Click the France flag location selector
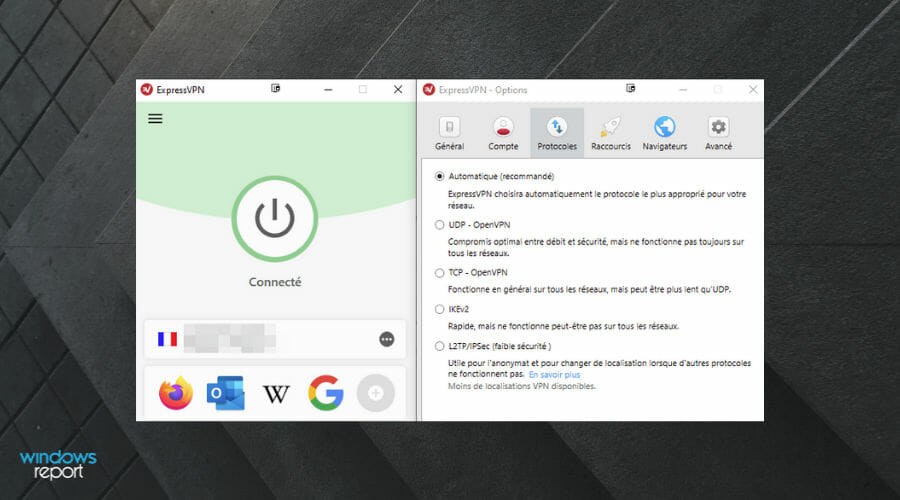The width and height of the screenshot is (900, 500). coord(167,340)
